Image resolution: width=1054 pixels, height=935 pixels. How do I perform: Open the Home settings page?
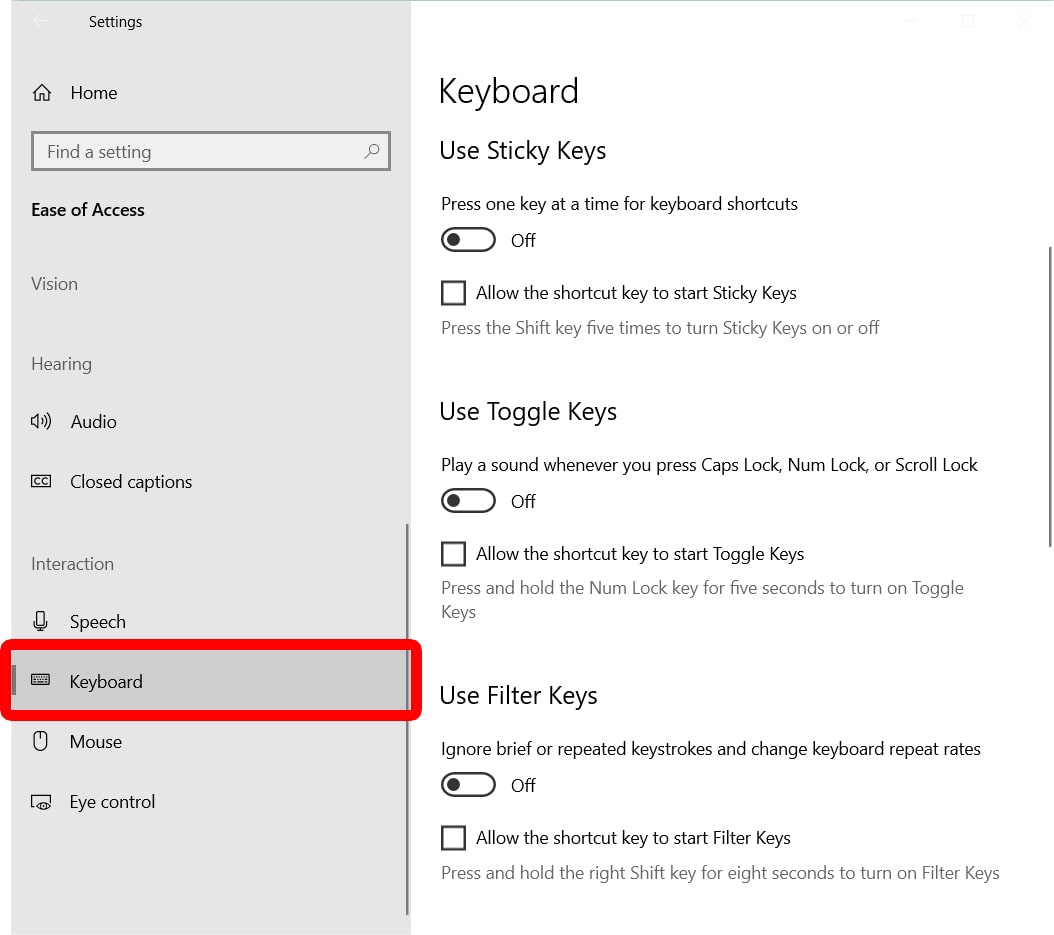(93, 92)
